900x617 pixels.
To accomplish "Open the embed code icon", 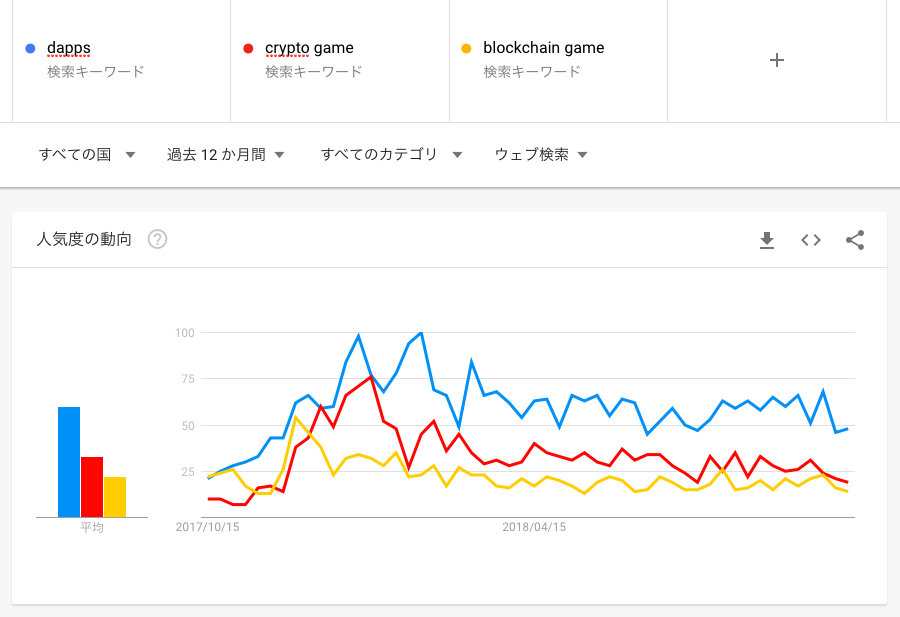I will coord(811,240).
